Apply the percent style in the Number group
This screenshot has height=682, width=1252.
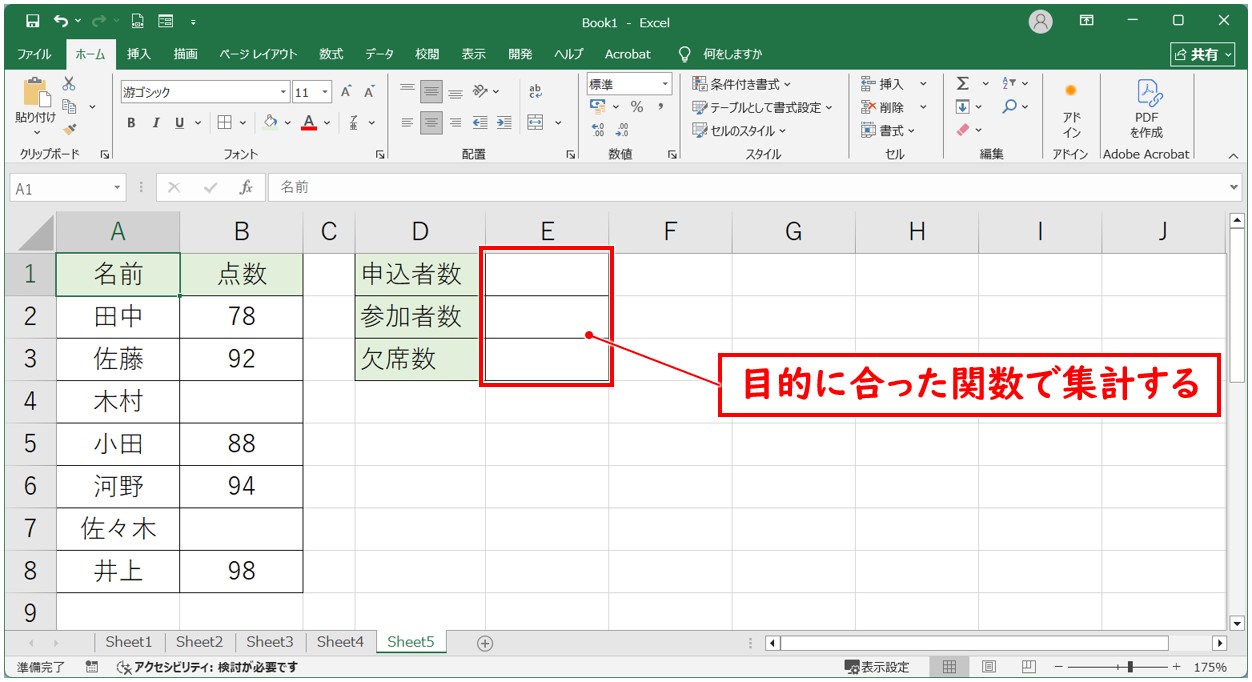[635, 107]
